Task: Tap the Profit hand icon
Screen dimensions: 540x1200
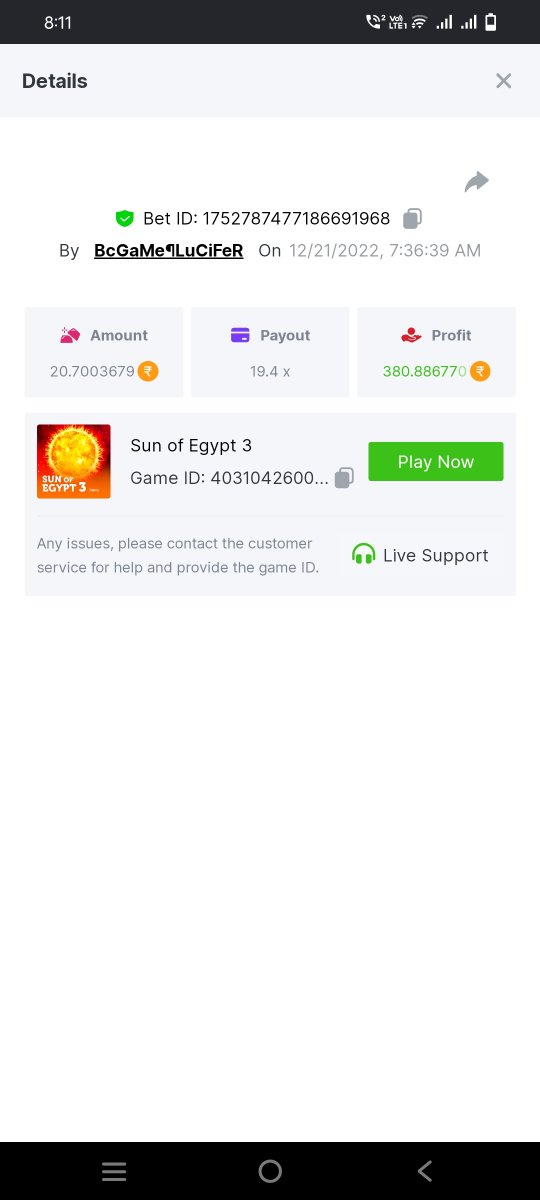Action: click(x=411, y=335)
